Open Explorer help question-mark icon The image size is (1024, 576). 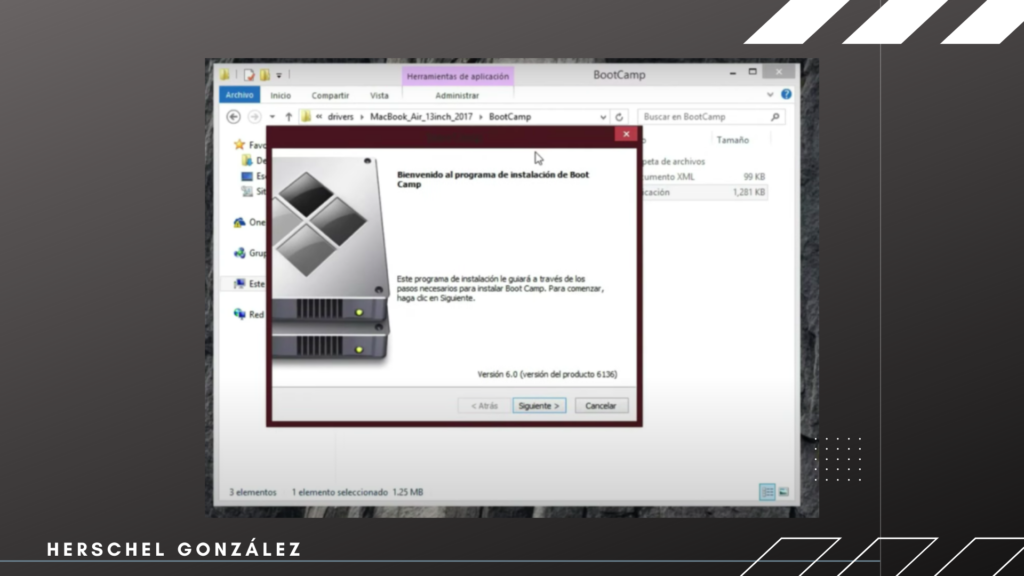point(786,95)
